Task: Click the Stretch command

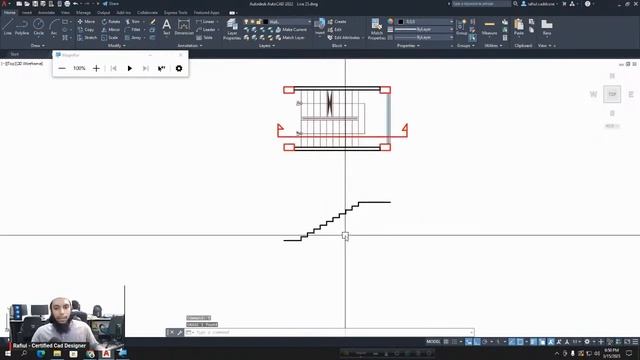Action: point(87,38)
